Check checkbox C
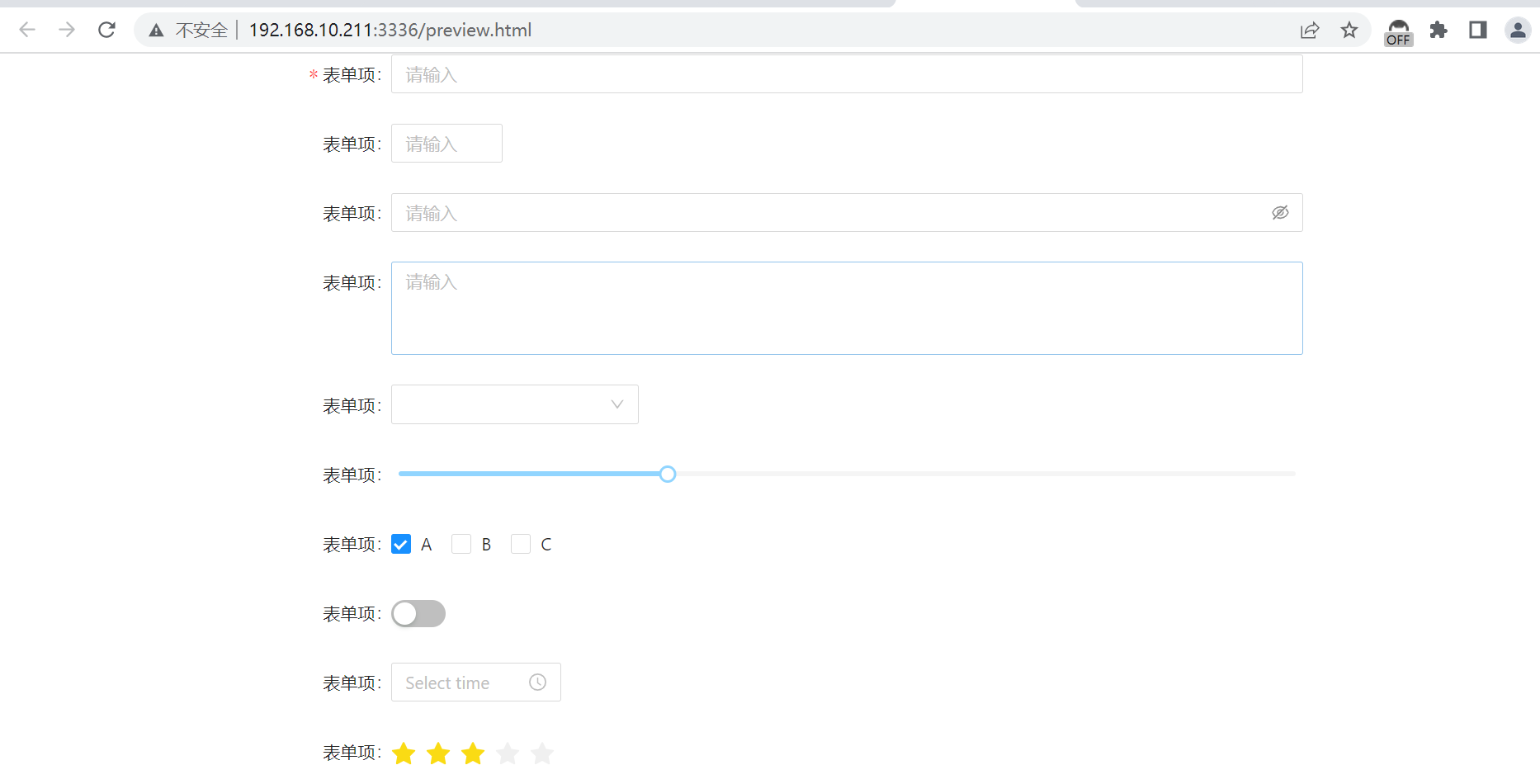 pos(521,544)
